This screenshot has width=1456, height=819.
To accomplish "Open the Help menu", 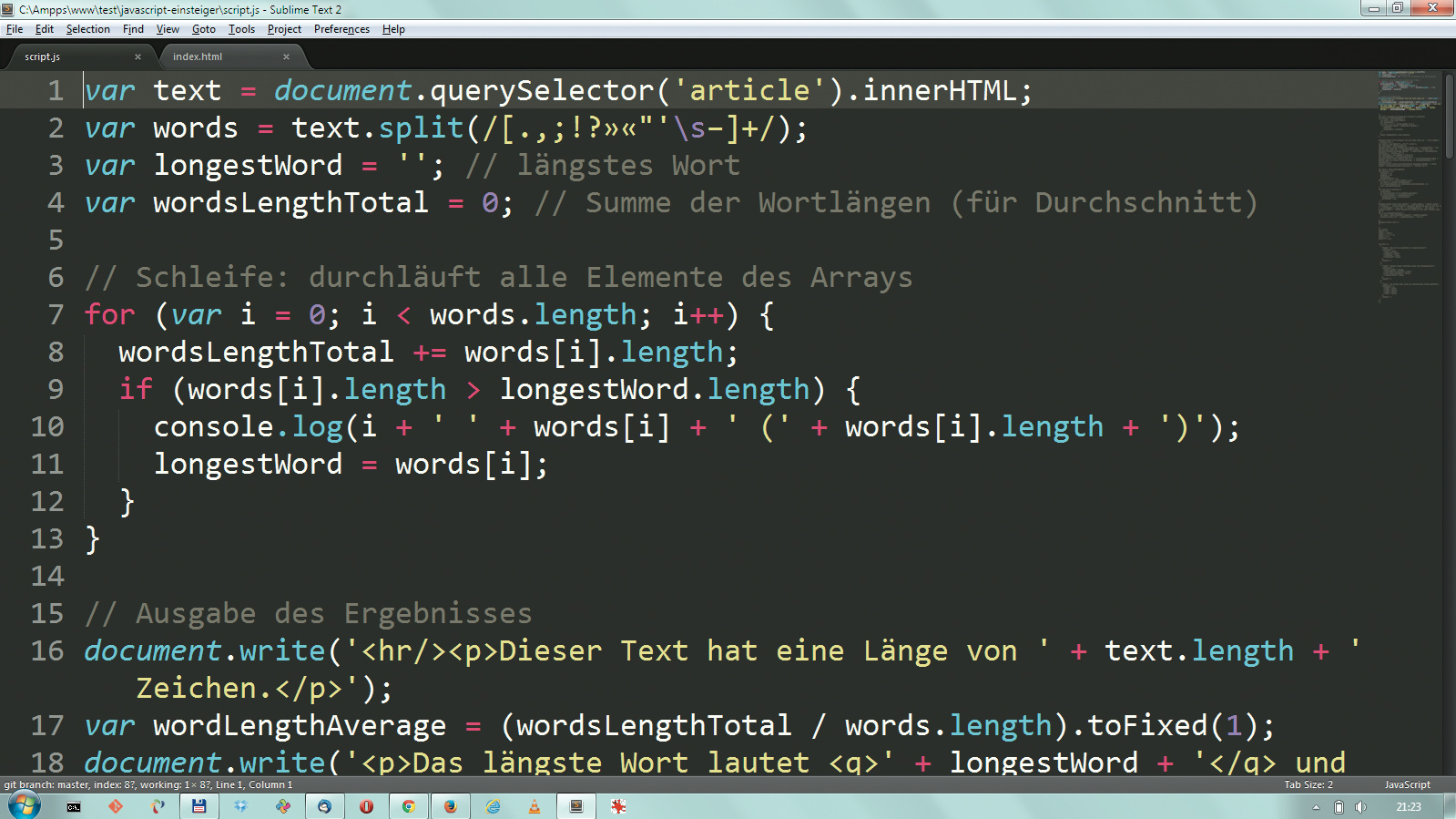I will click(393, 29).
